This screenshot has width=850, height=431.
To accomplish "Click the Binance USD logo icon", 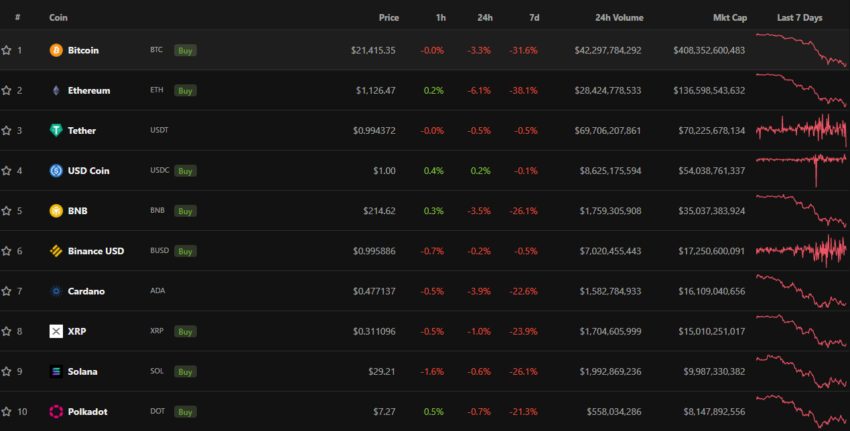I will point(56,251).
